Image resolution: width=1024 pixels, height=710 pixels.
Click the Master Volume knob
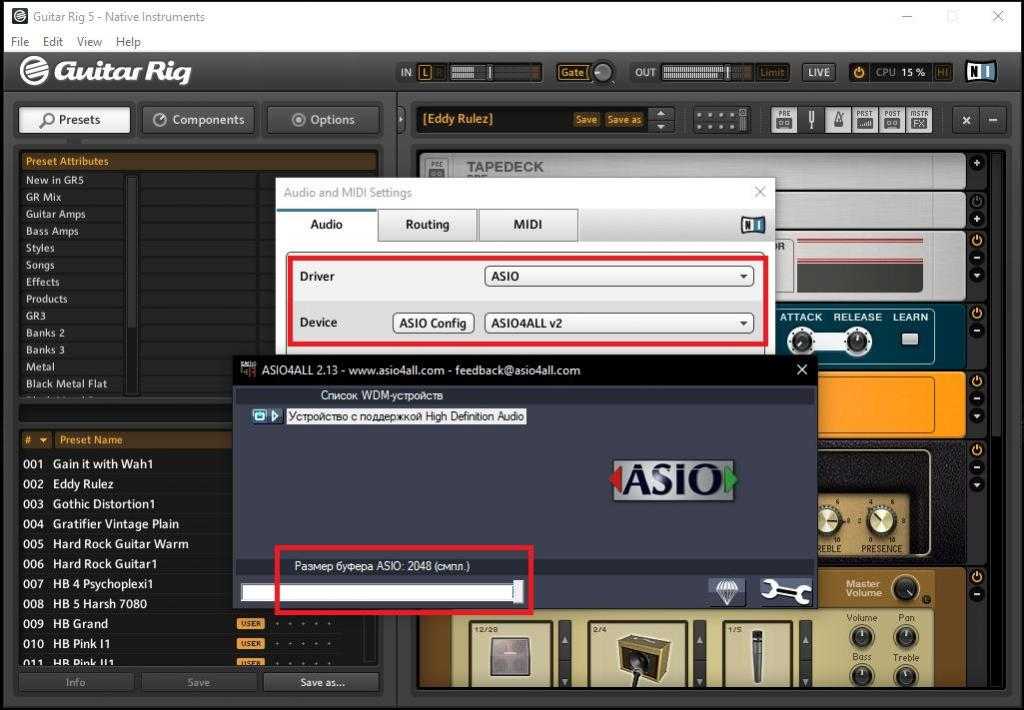[x=904, y=589]
